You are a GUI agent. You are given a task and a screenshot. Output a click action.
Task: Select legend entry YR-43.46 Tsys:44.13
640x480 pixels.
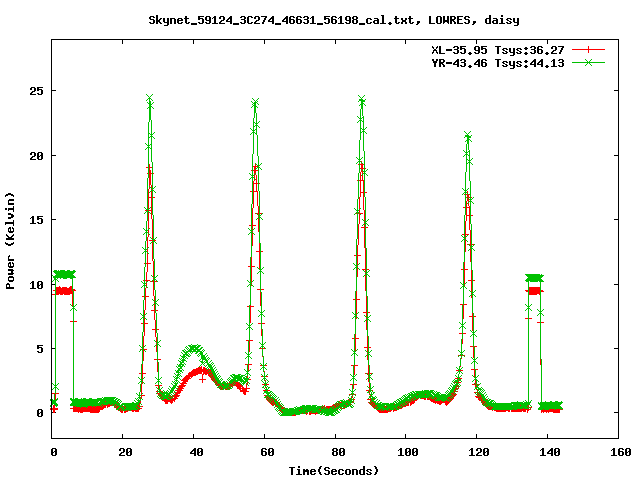point(498,63)
